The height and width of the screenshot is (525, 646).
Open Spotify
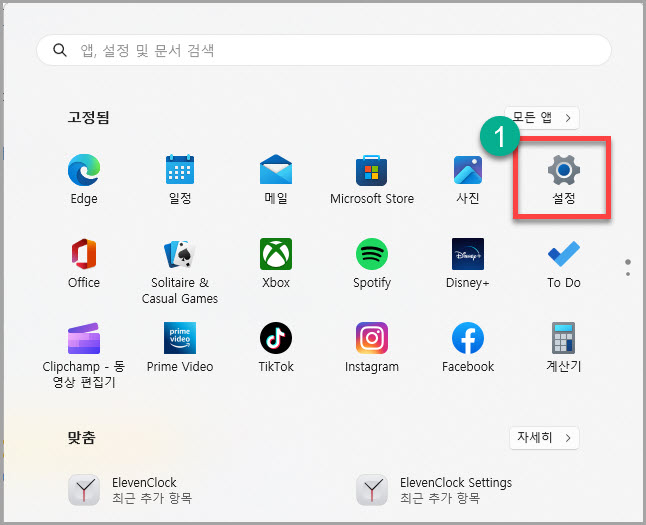(372, 263)
